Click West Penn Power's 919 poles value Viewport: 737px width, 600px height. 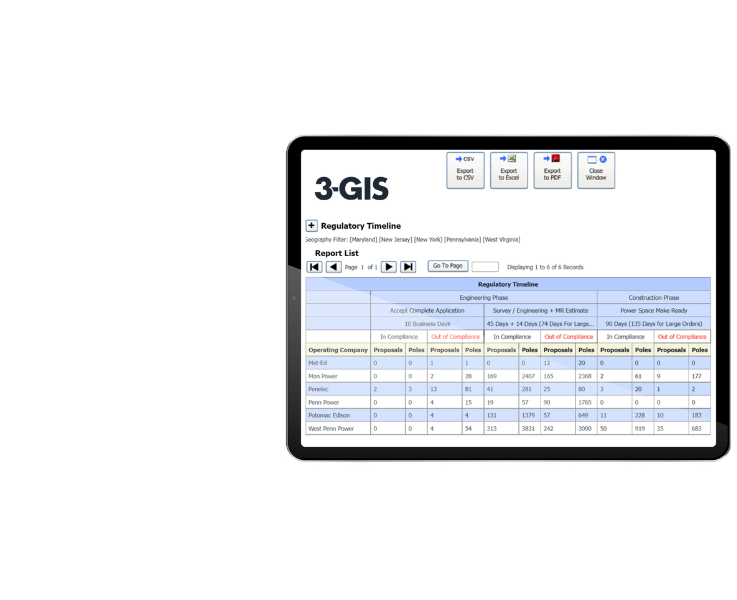pos(640,429)
